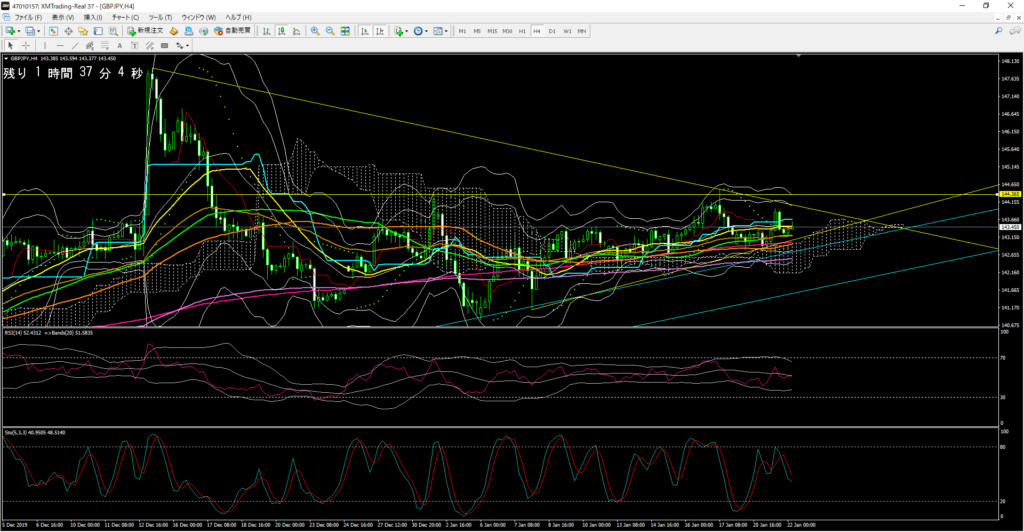Select the H4 timeframe
This screenshot has height=532, width=1024.
537,31
